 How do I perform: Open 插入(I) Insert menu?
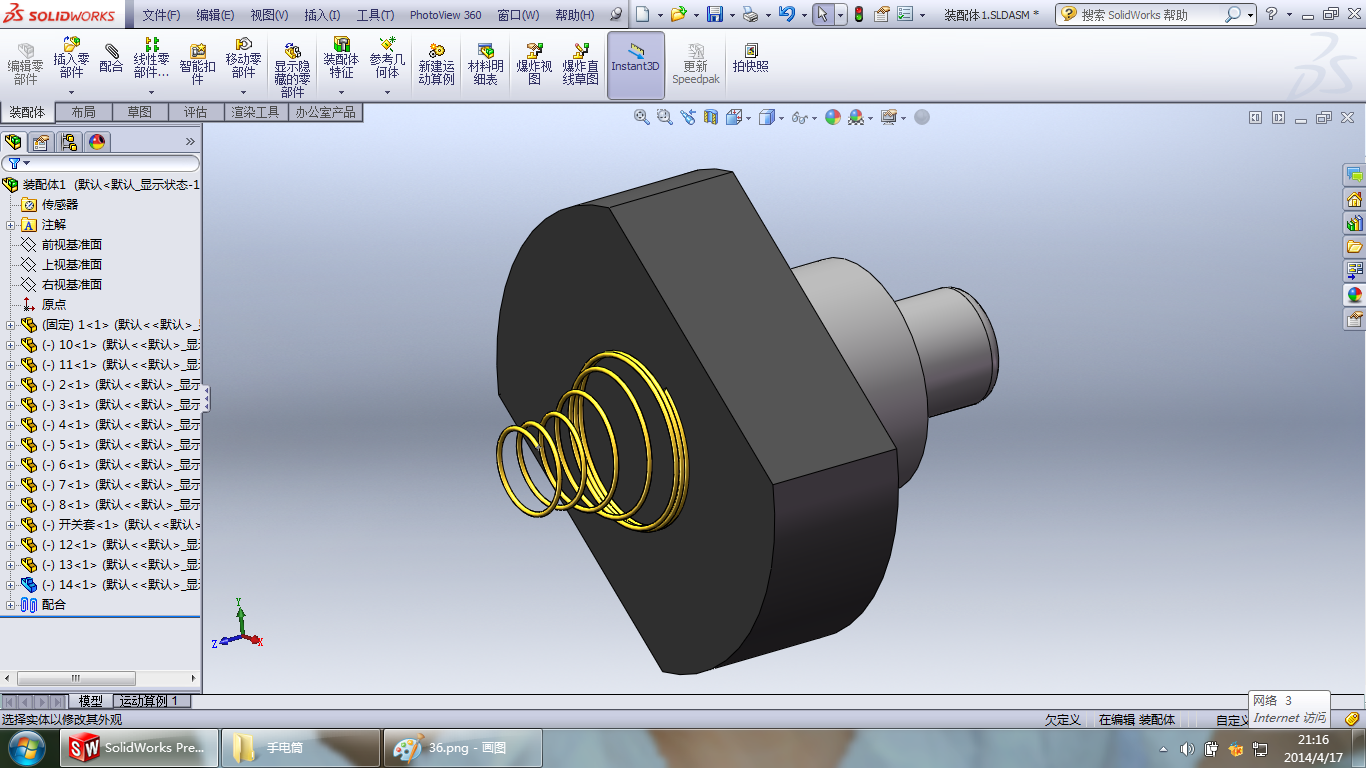(x=322, y=15)
